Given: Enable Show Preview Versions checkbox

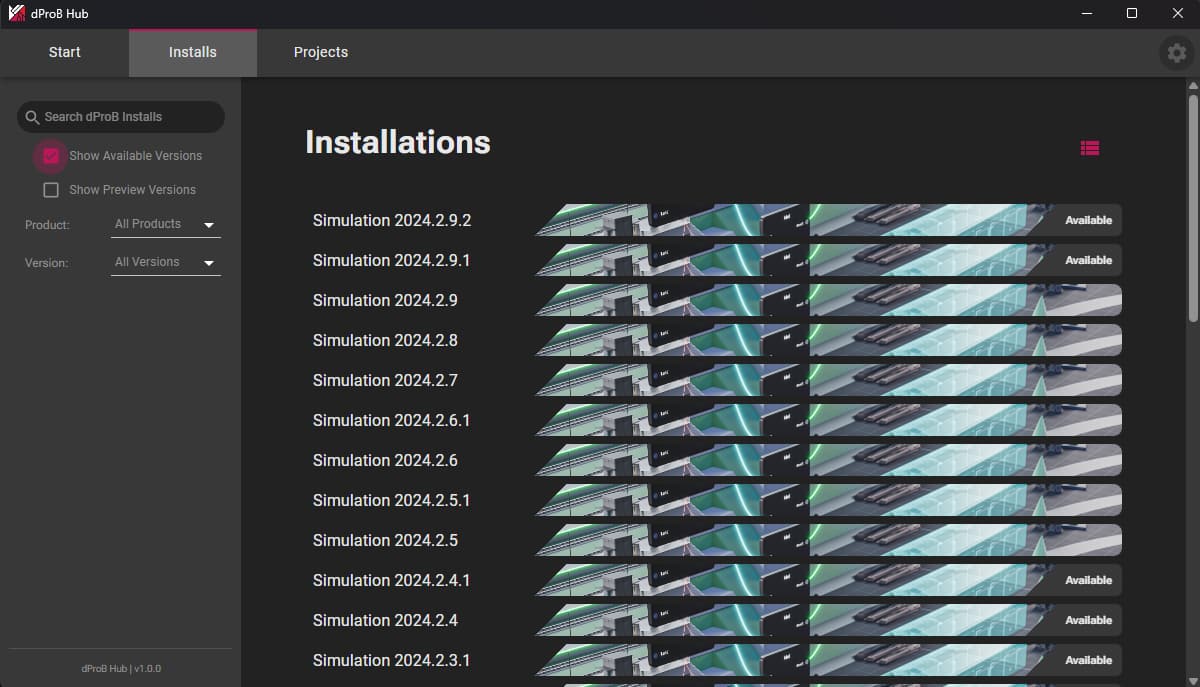Looking at the screenshot, I should coord(51,190).
